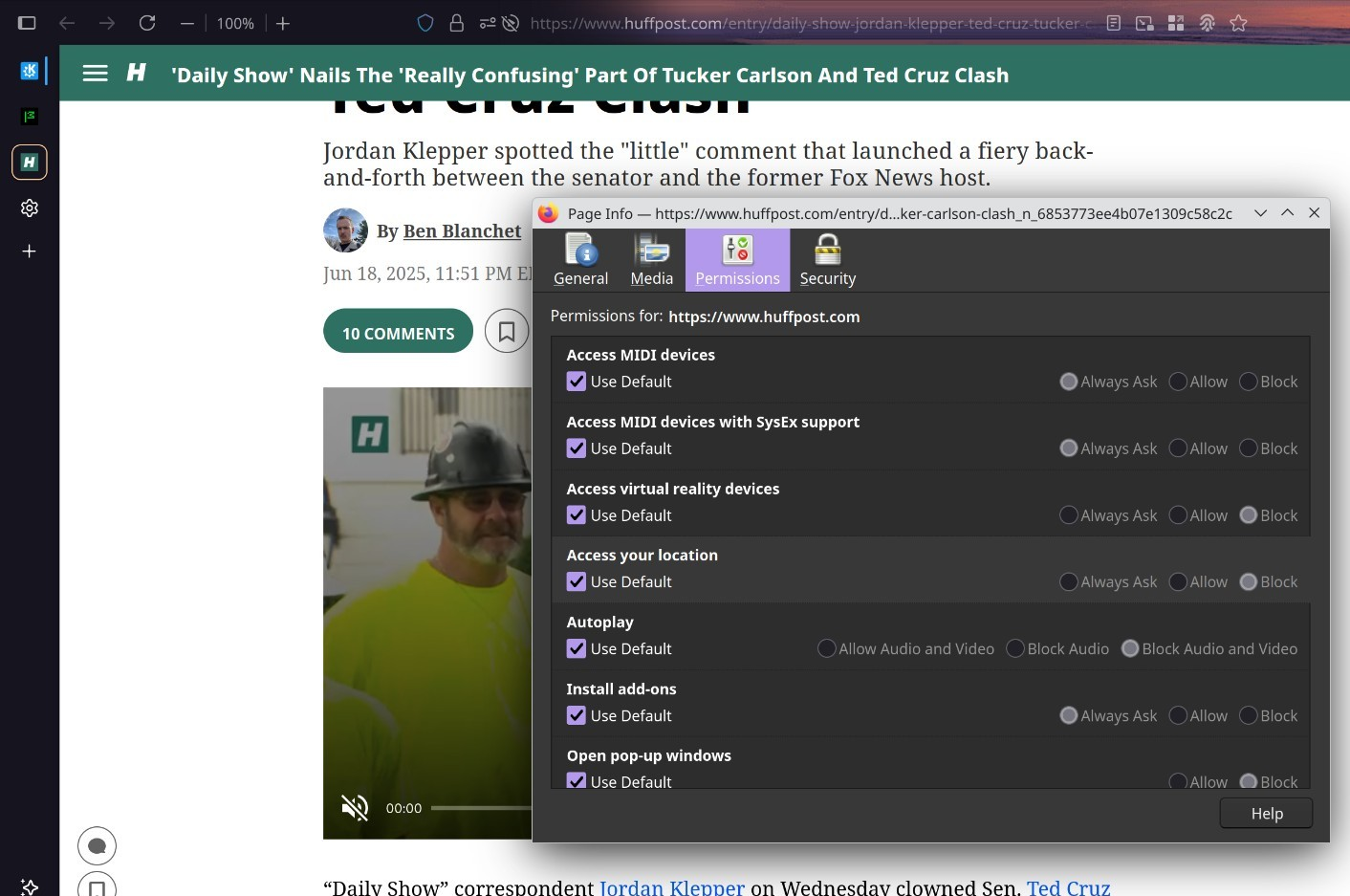This screenshot has height=896, width=1350.
Task: Switch to the Media tab in Page Info
Action: coord(652,260)
